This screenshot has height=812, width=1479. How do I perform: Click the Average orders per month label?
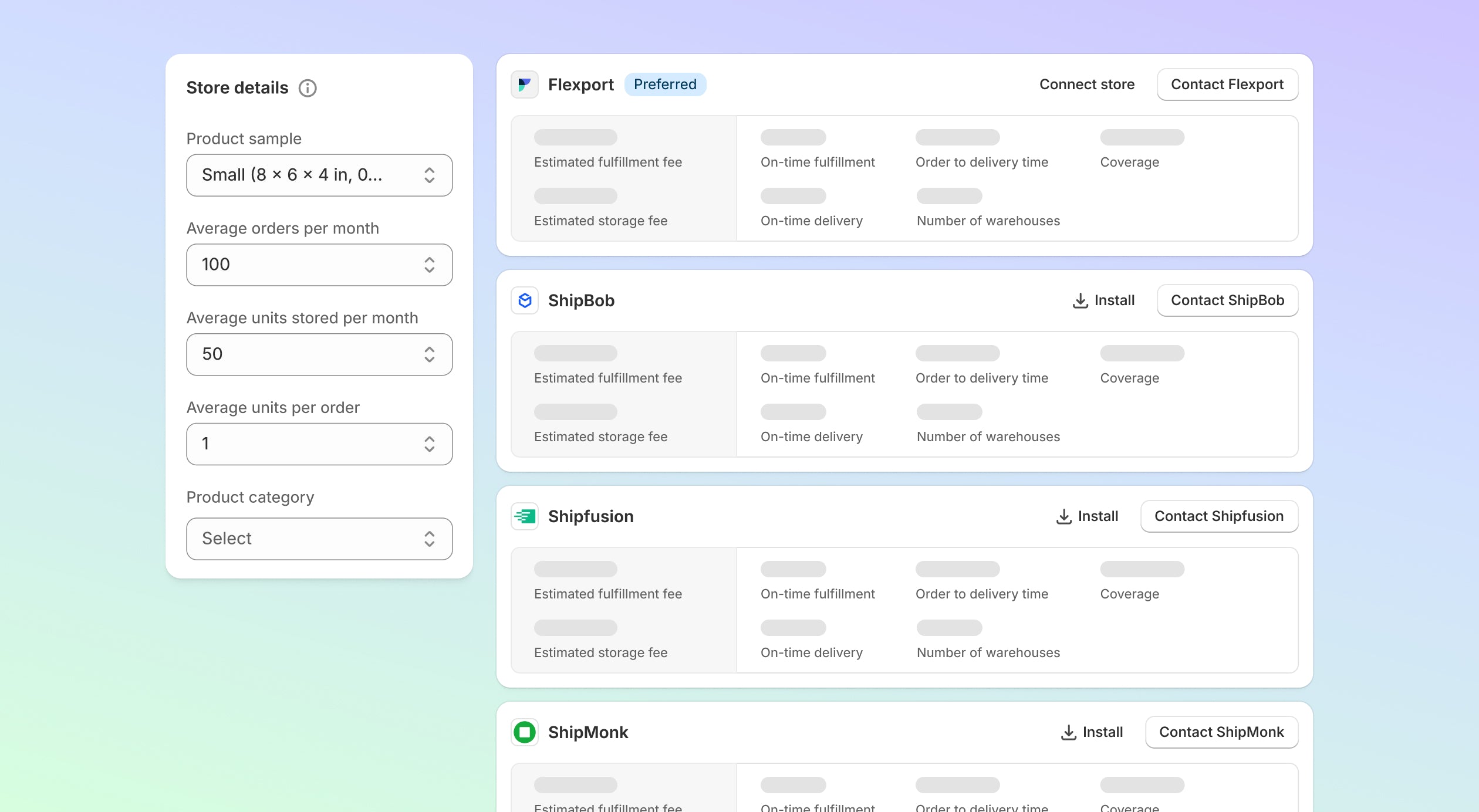[x=282, y=228]
